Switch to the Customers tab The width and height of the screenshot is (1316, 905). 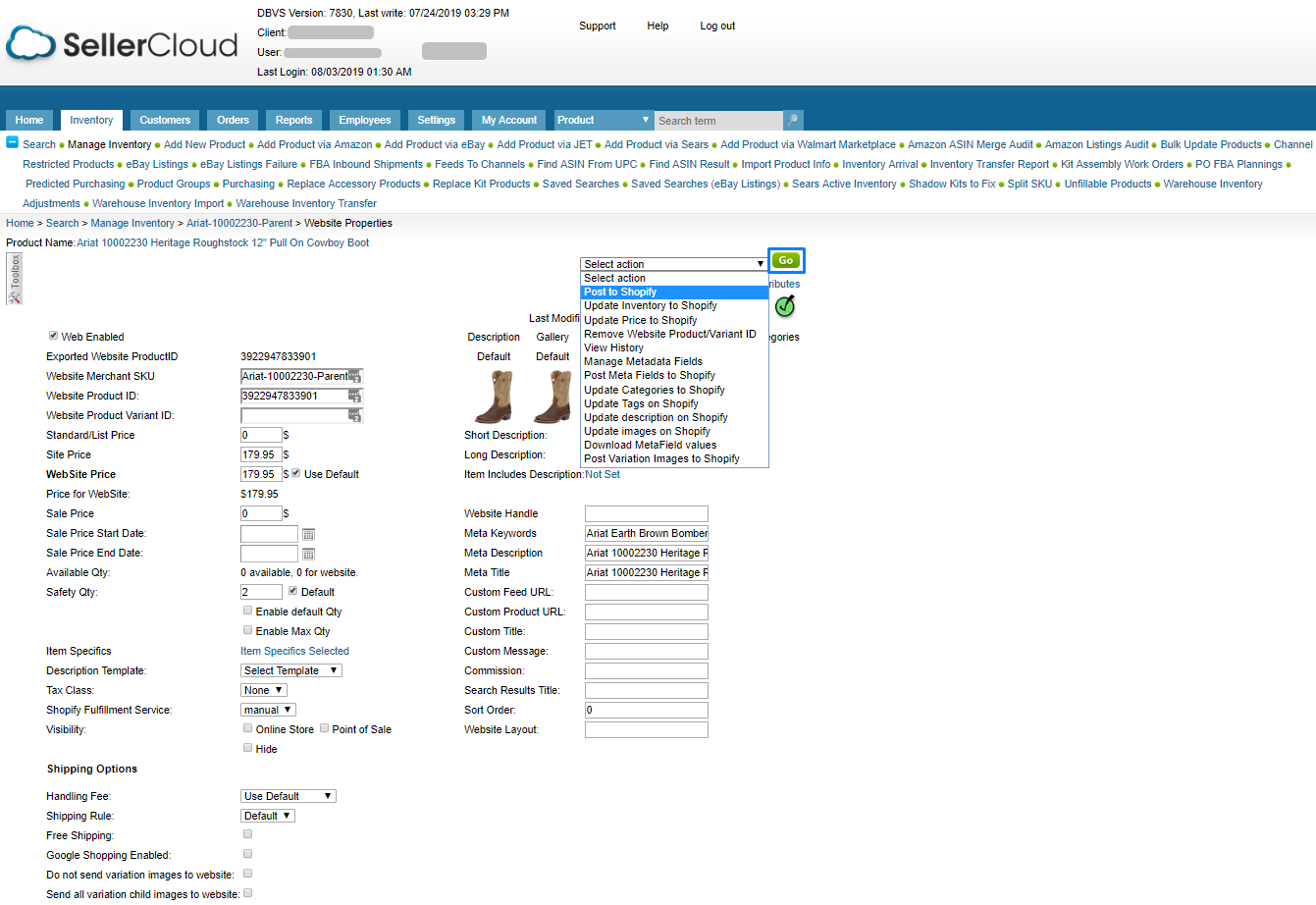coord(165,120)
